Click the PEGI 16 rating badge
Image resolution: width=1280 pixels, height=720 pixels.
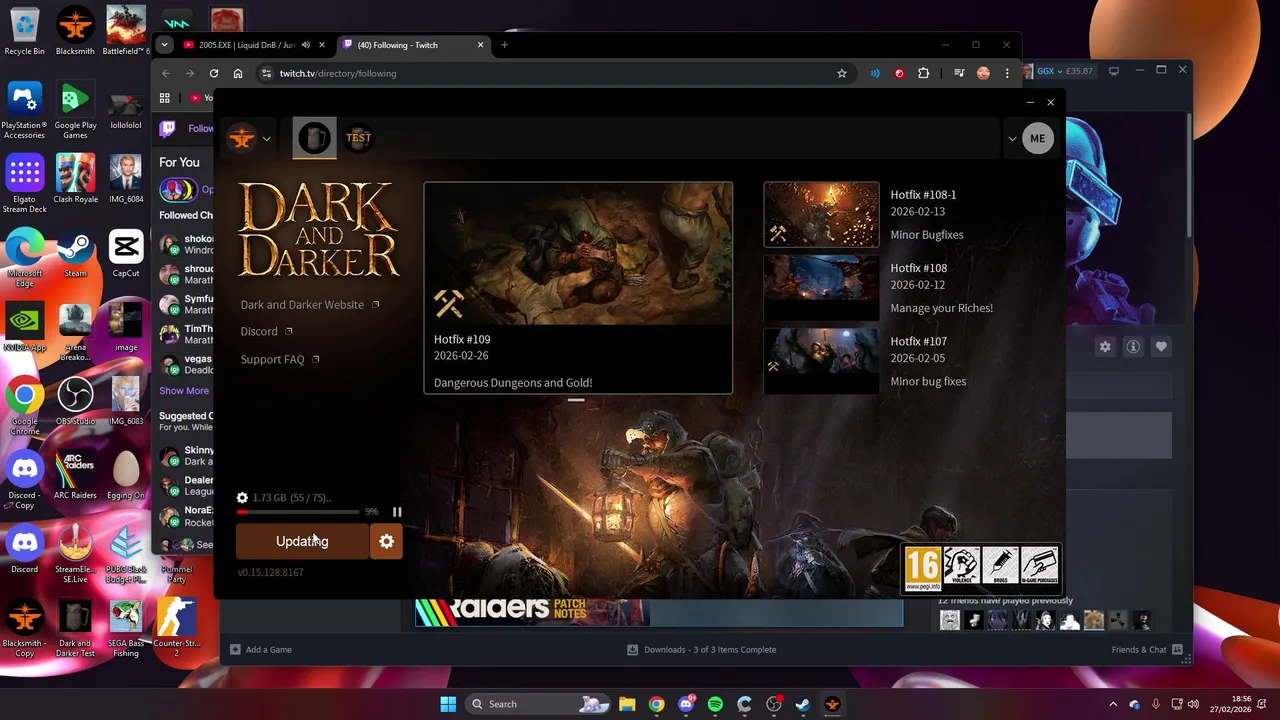[x=922, y=569]
